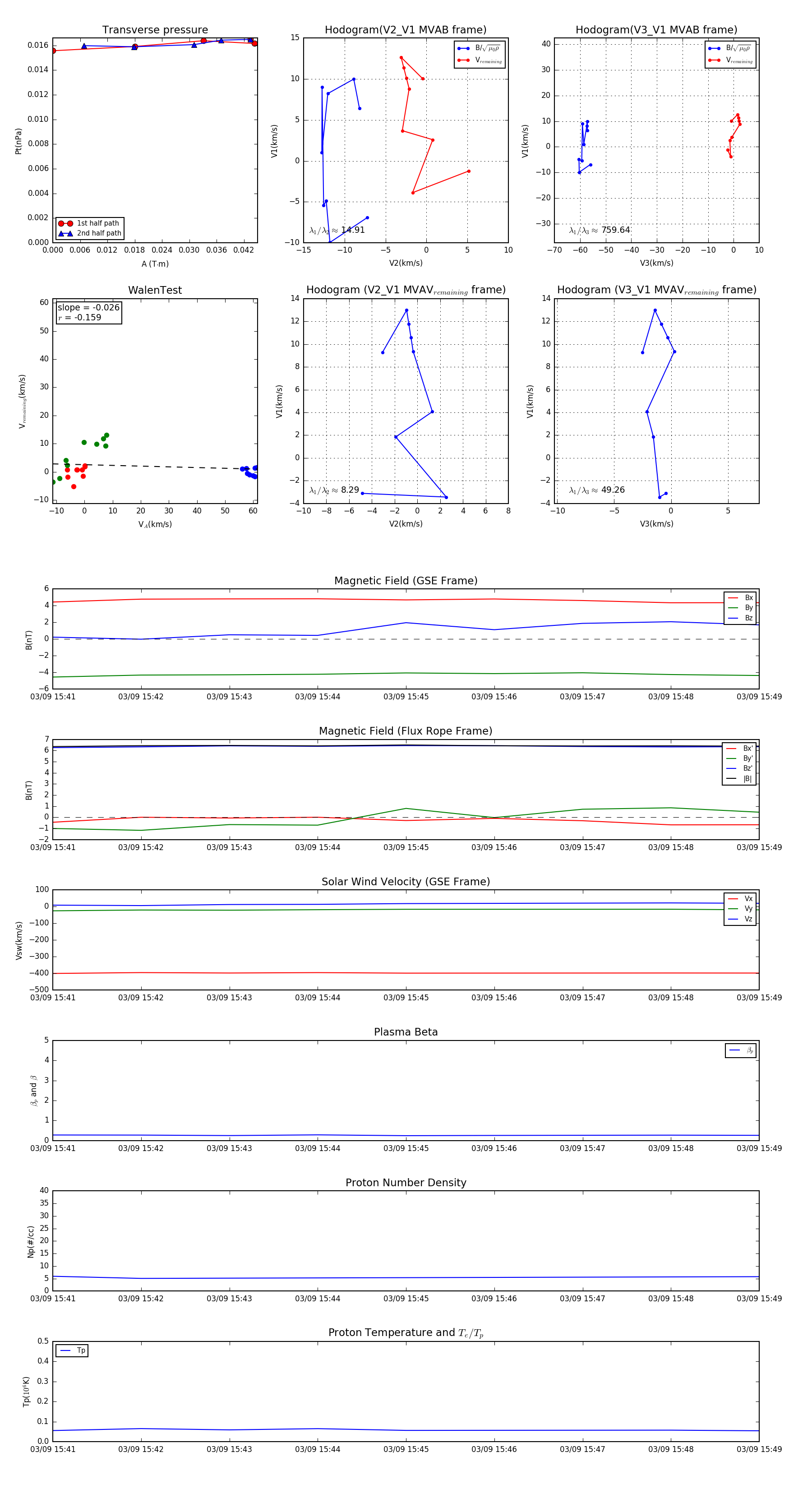
Task: Click the 'WalenTest' plot title
Action: tap(155, 290)
